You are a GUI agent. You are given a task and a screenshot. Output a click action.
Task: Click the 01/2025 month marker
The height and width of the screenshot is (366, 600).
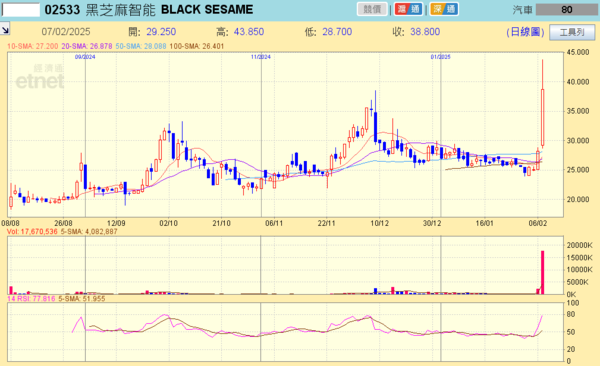pos(440,57)
